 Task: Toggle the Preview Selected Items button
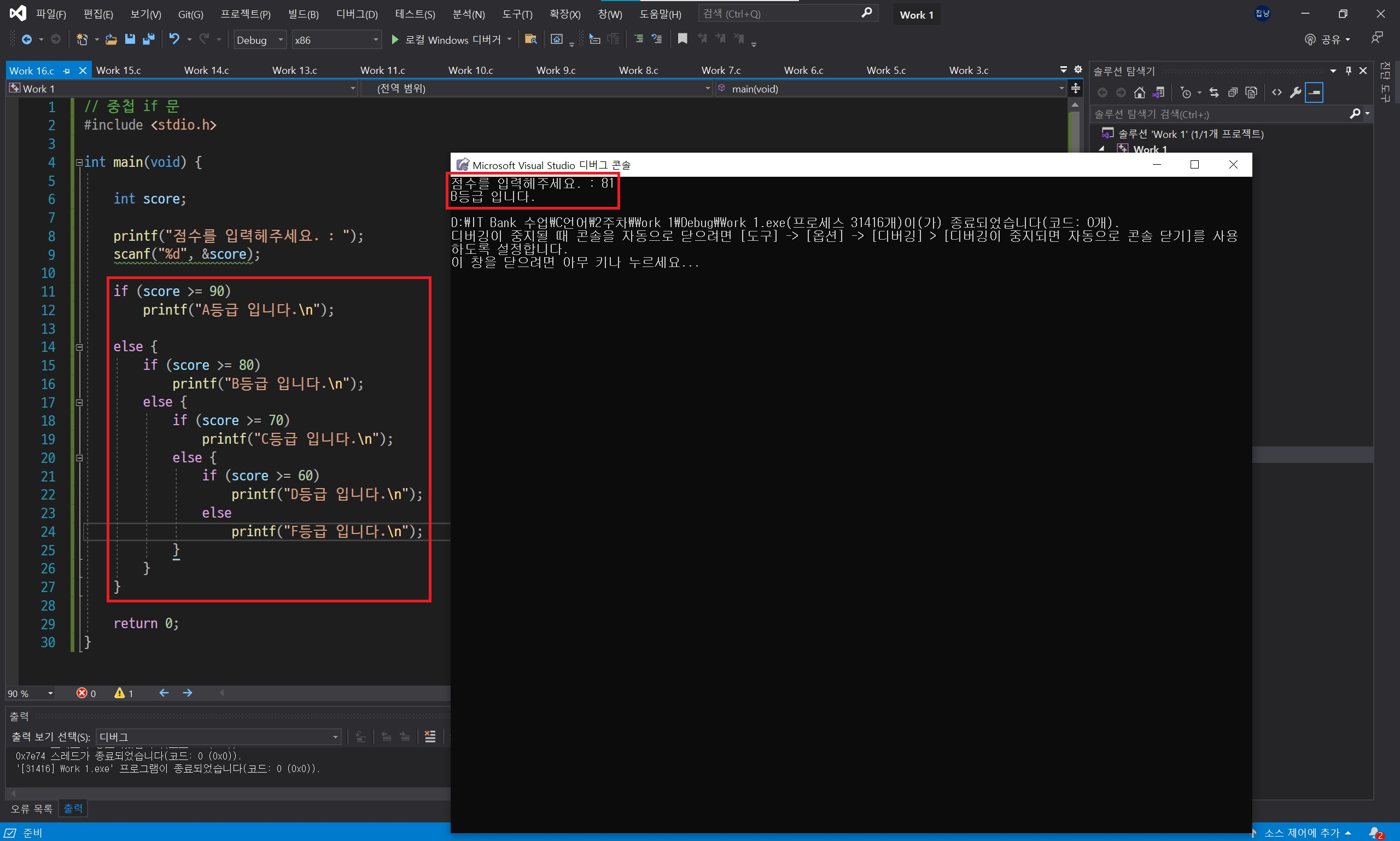1314,92
